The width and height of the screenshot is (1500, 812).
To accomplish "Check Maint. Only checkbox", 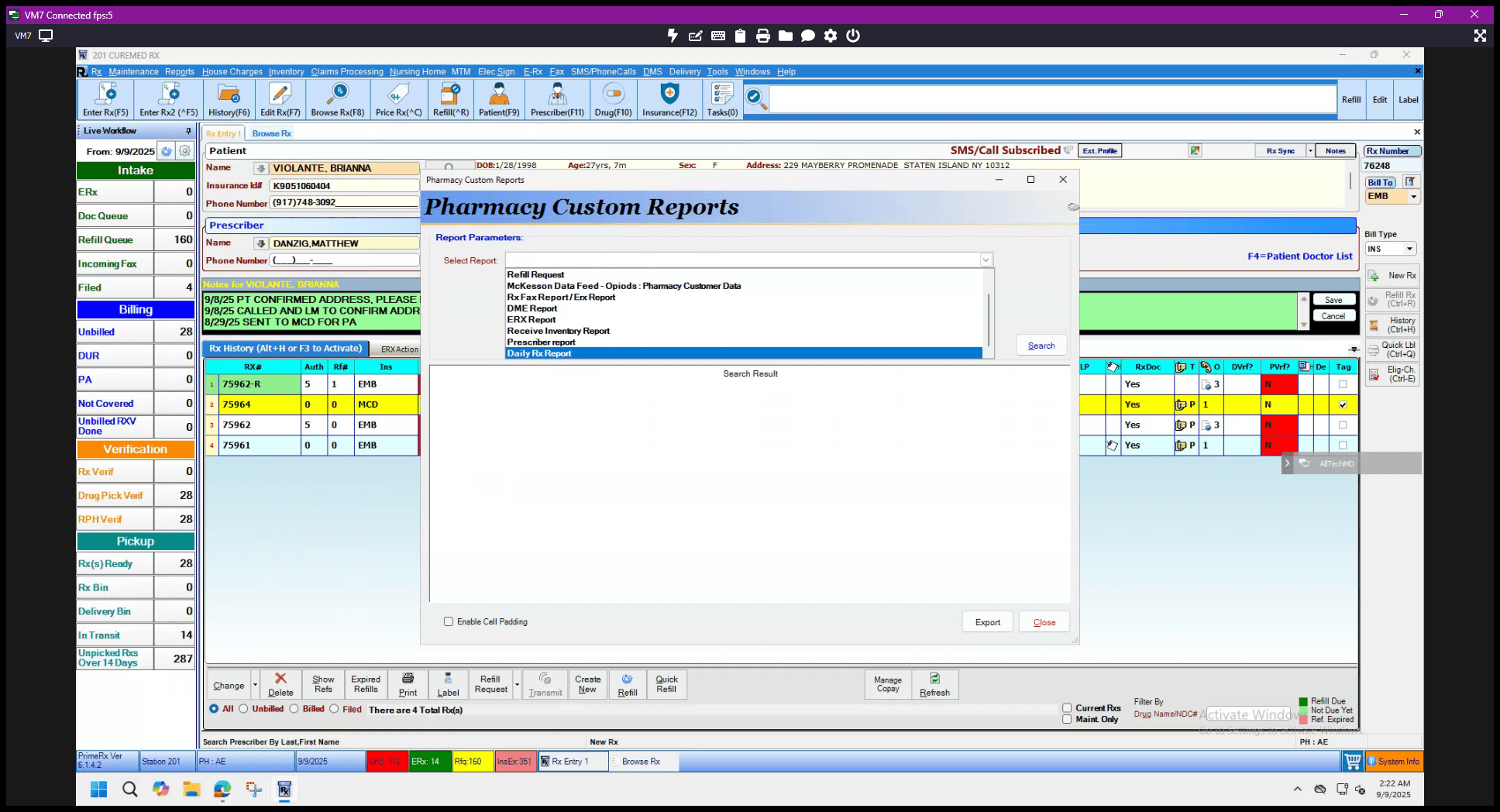I will 1067,719.
